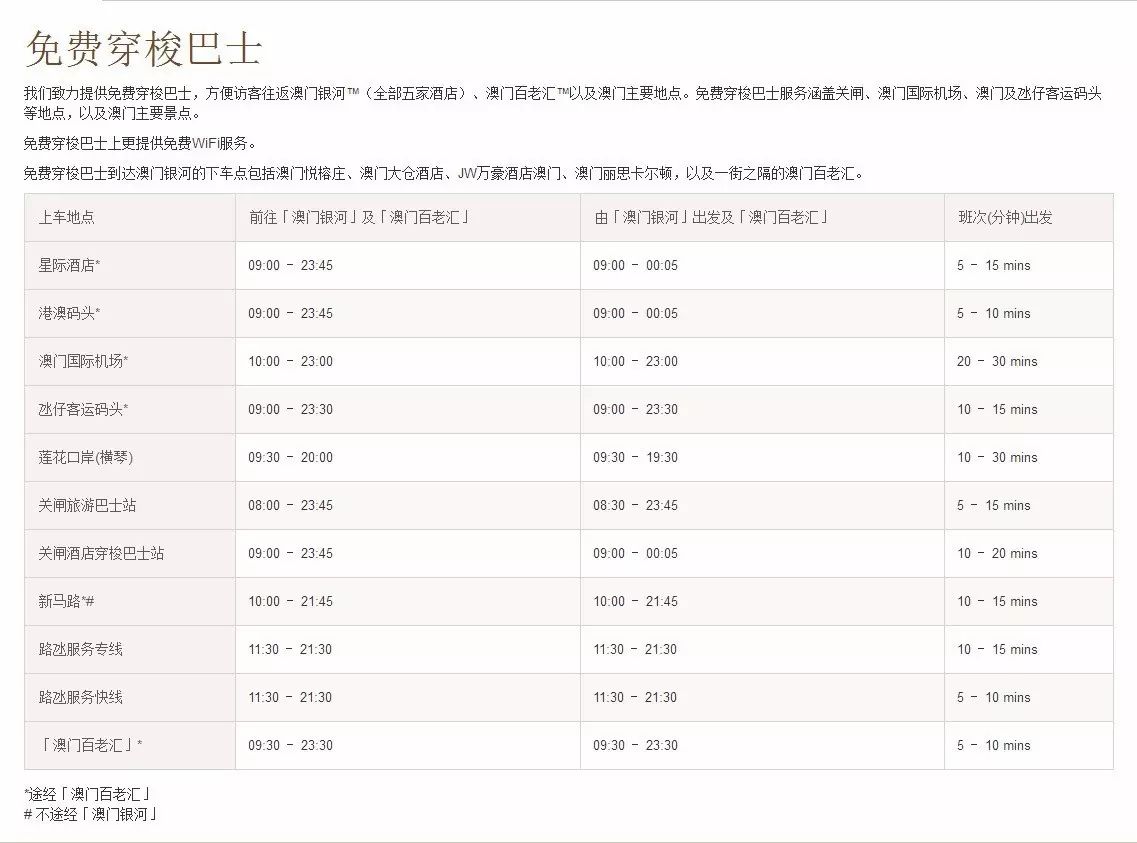Click the 莲花口岸(横琴) row label
The width and height of the screenshot is (1137, 843).
pos(86,457)
